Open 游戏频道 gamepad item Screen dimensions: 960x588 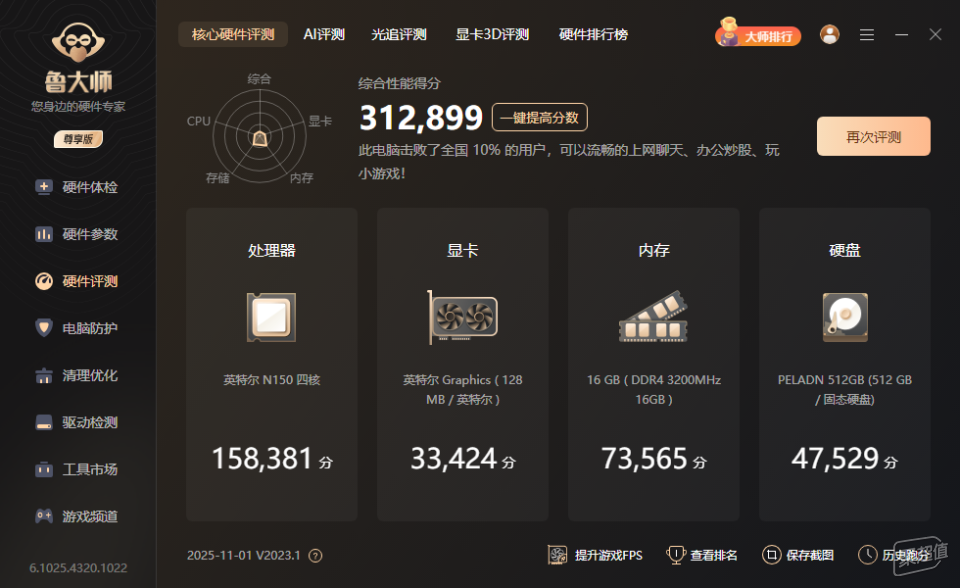(78, 516)
